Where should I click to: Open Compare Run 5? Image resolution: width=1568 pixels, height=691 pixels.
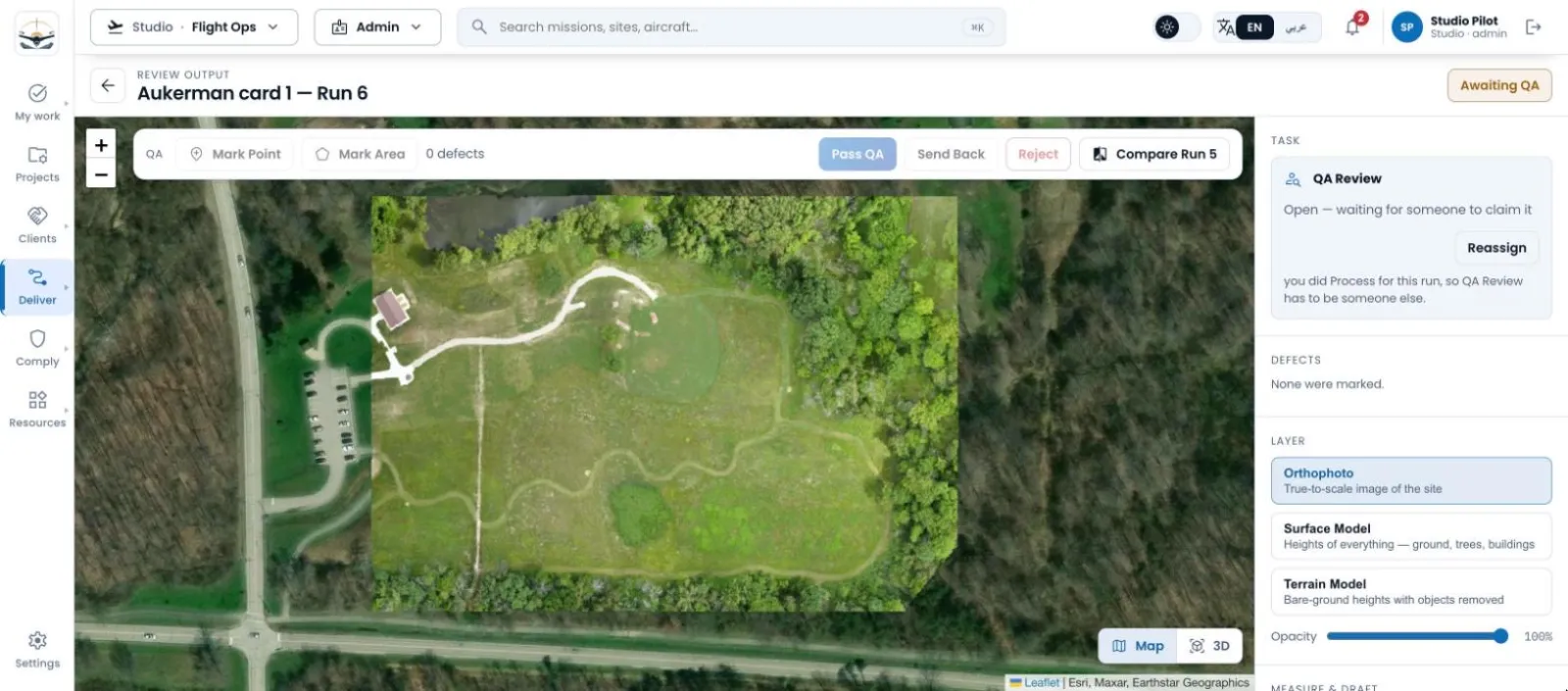click(x=1154, y=154)
